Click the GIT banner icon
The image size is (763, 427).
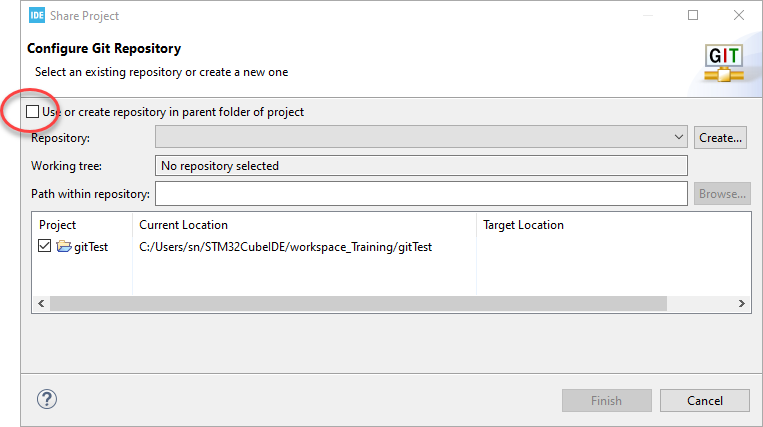[x=724, y=63]
